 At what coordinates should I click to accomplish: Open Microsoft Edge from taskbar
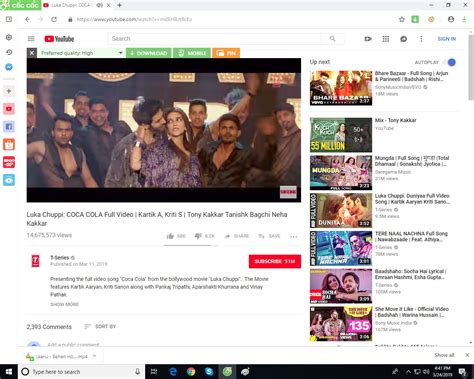point(173,372)
